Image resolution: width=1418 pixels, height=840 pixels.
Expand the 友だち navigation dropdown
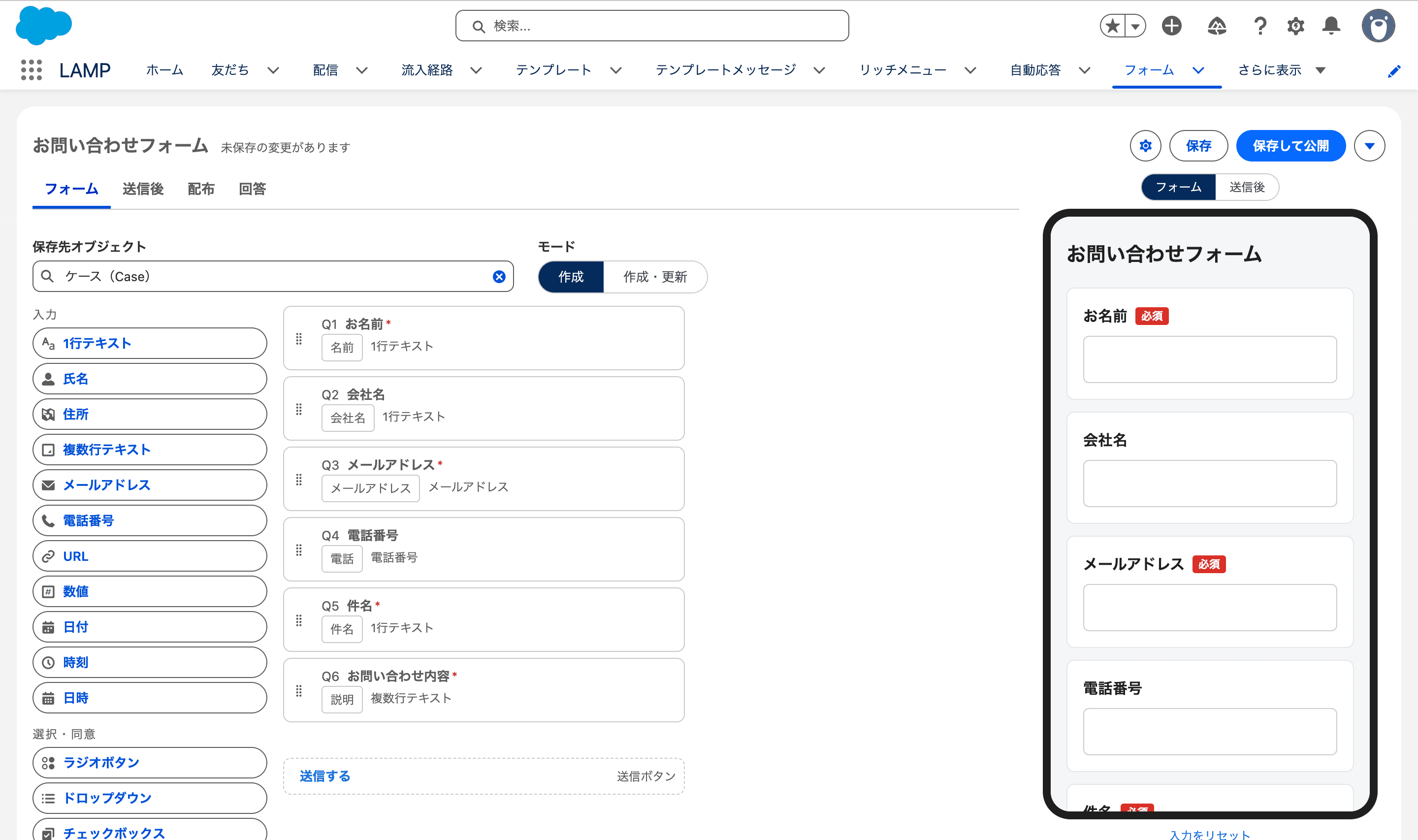click(273, 71)
